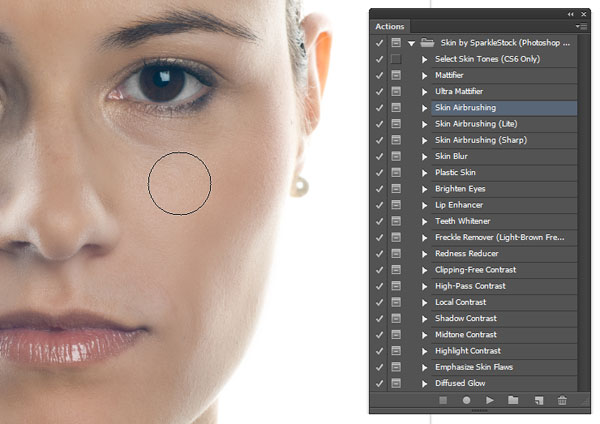600x424 pixels.
Task: Select the Ultra Mattifier action
Action: (x=504, y=91)
